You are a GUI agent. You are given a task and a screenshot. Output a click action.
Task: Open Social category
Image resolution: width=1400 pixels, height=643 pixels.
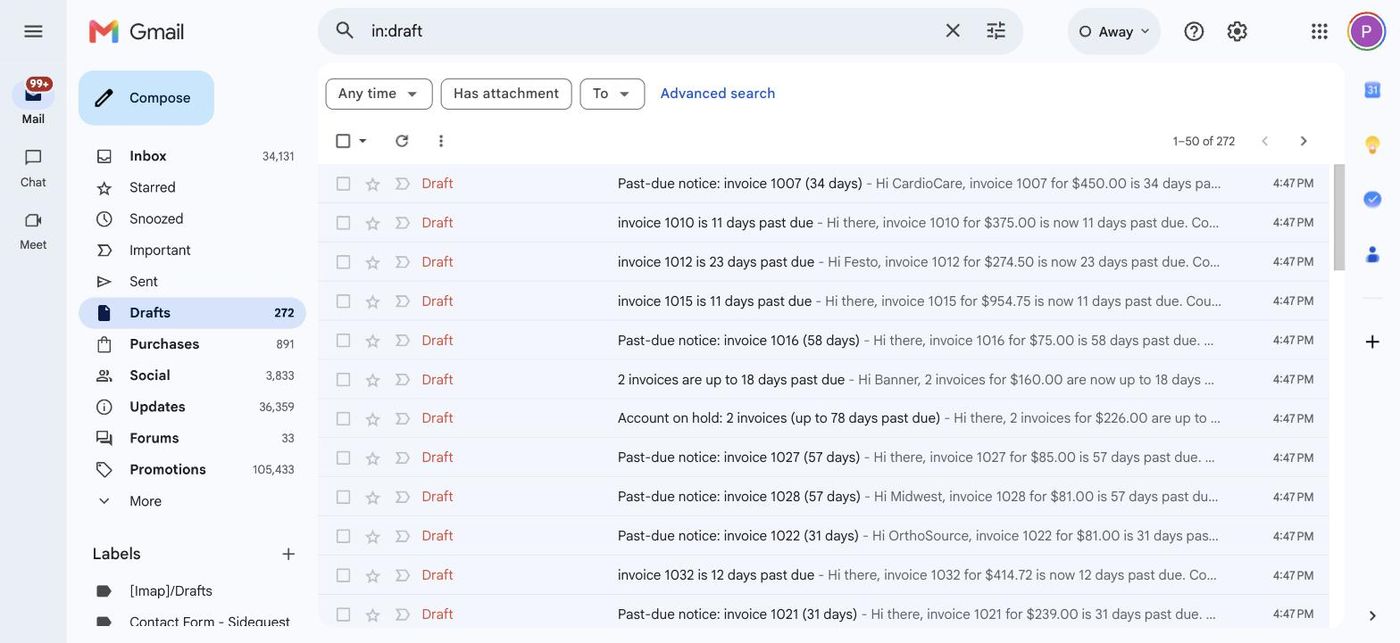tap(192, 376)
